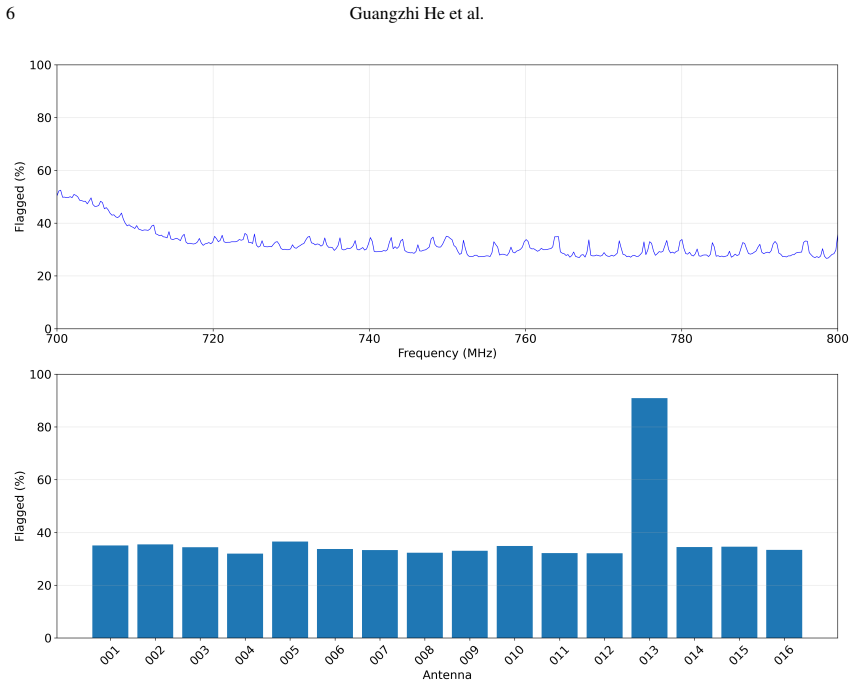Click the top chart's 'Flagged (%)' y-axis label
The width and height of the screenshot is (855, 686).
20,197
